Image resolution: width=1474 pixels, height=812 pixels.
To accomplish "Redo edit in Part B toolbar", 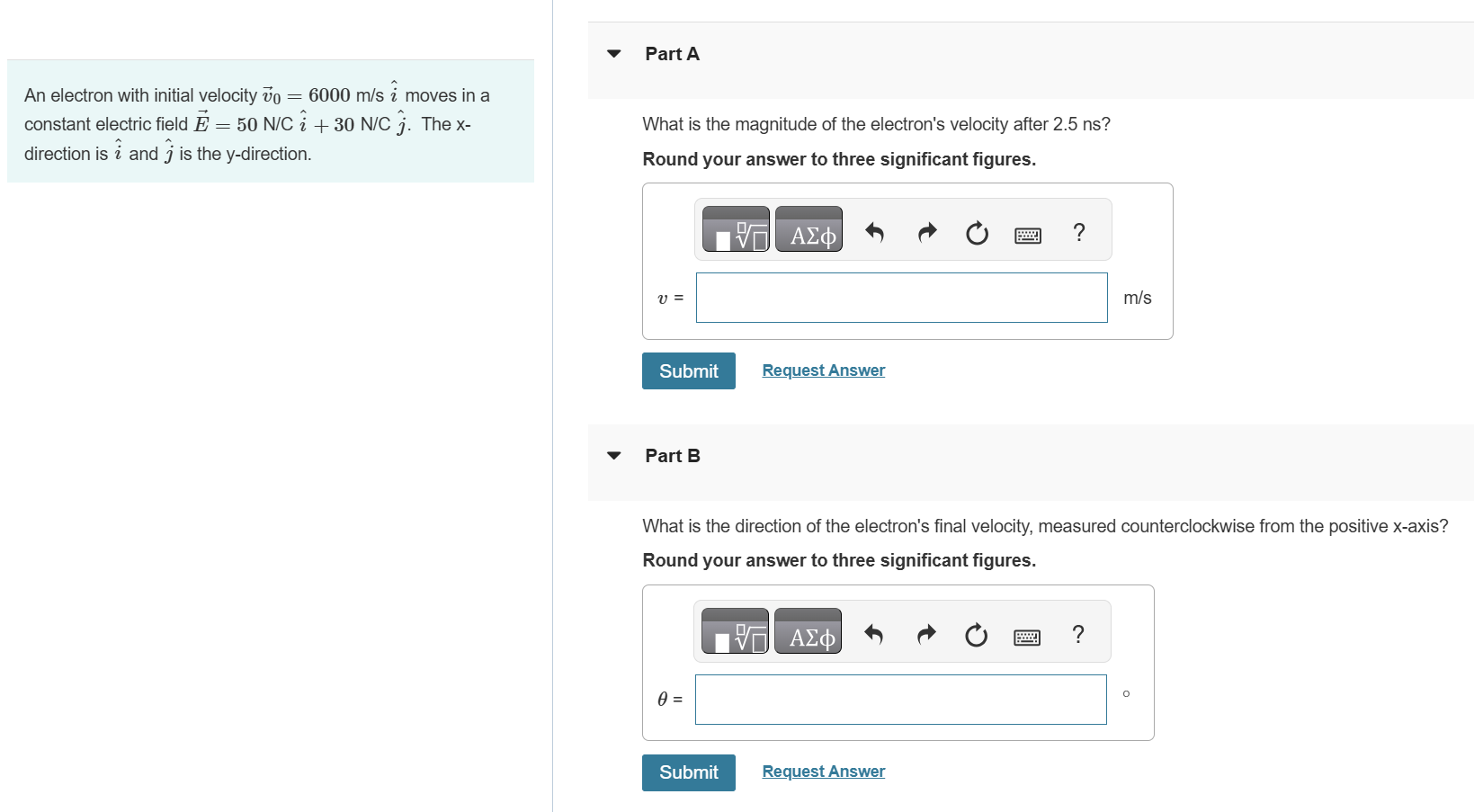I will coord(926,636).
